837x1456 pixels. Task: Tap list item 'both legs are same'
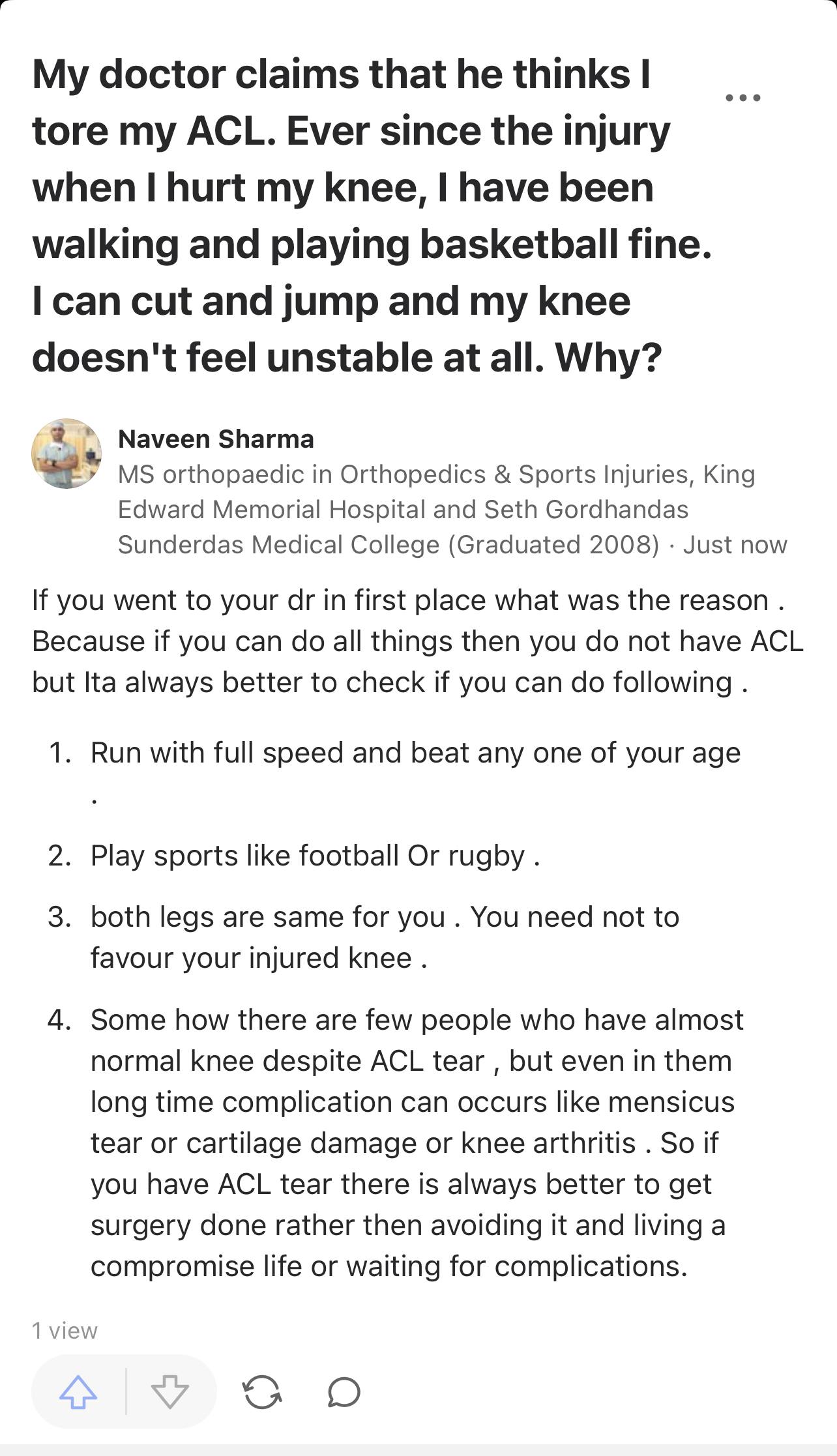point(385,937)
